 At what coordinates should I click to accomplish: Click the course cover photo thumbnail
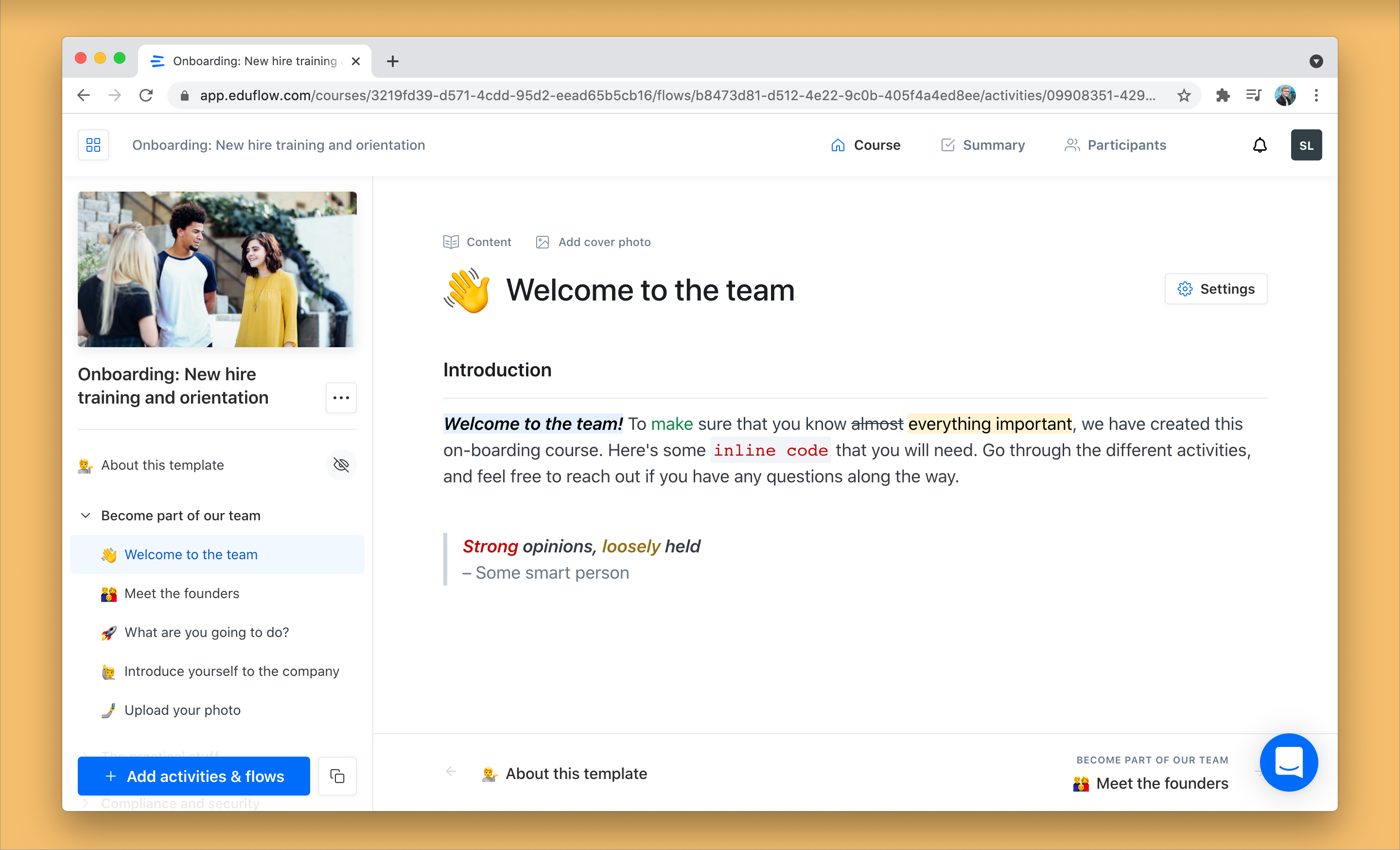[x=217, y=269]
